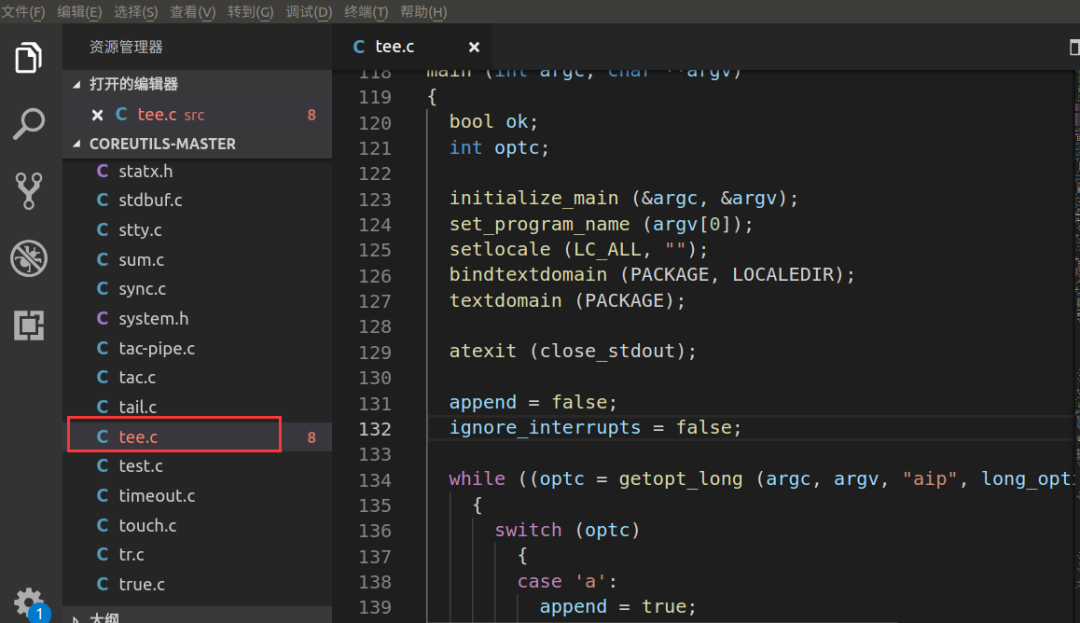Open the Explorer view in the activity bar
1080x623 pixels.
28,58
